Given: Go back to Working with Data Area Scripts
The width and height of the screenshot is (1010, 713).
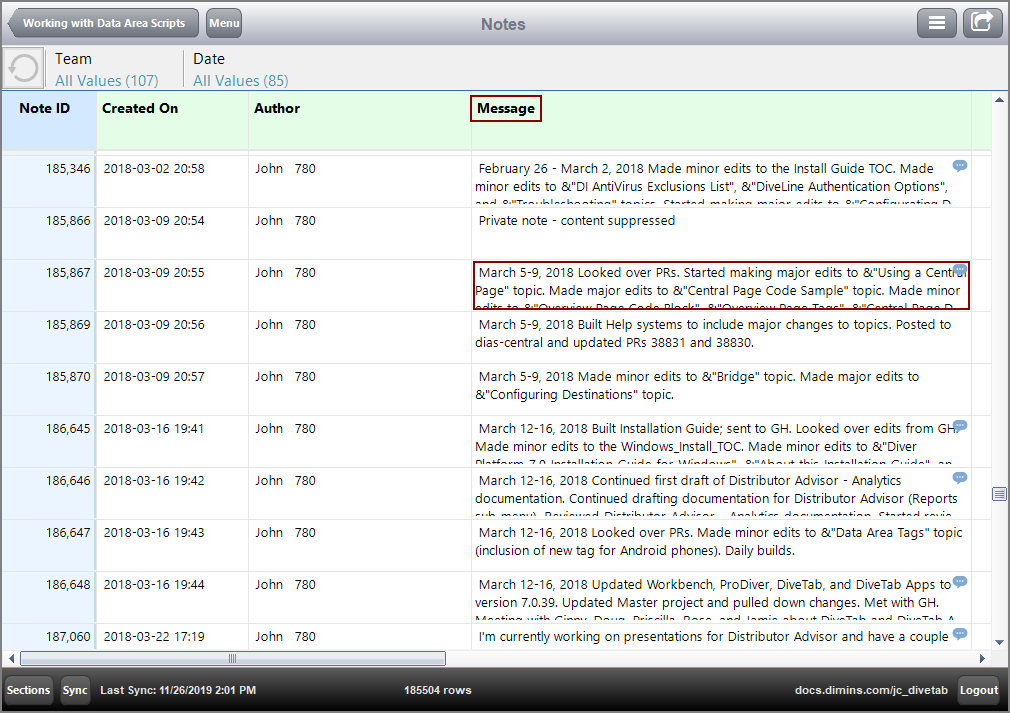Looking at the screenshot, I should 102,23.
